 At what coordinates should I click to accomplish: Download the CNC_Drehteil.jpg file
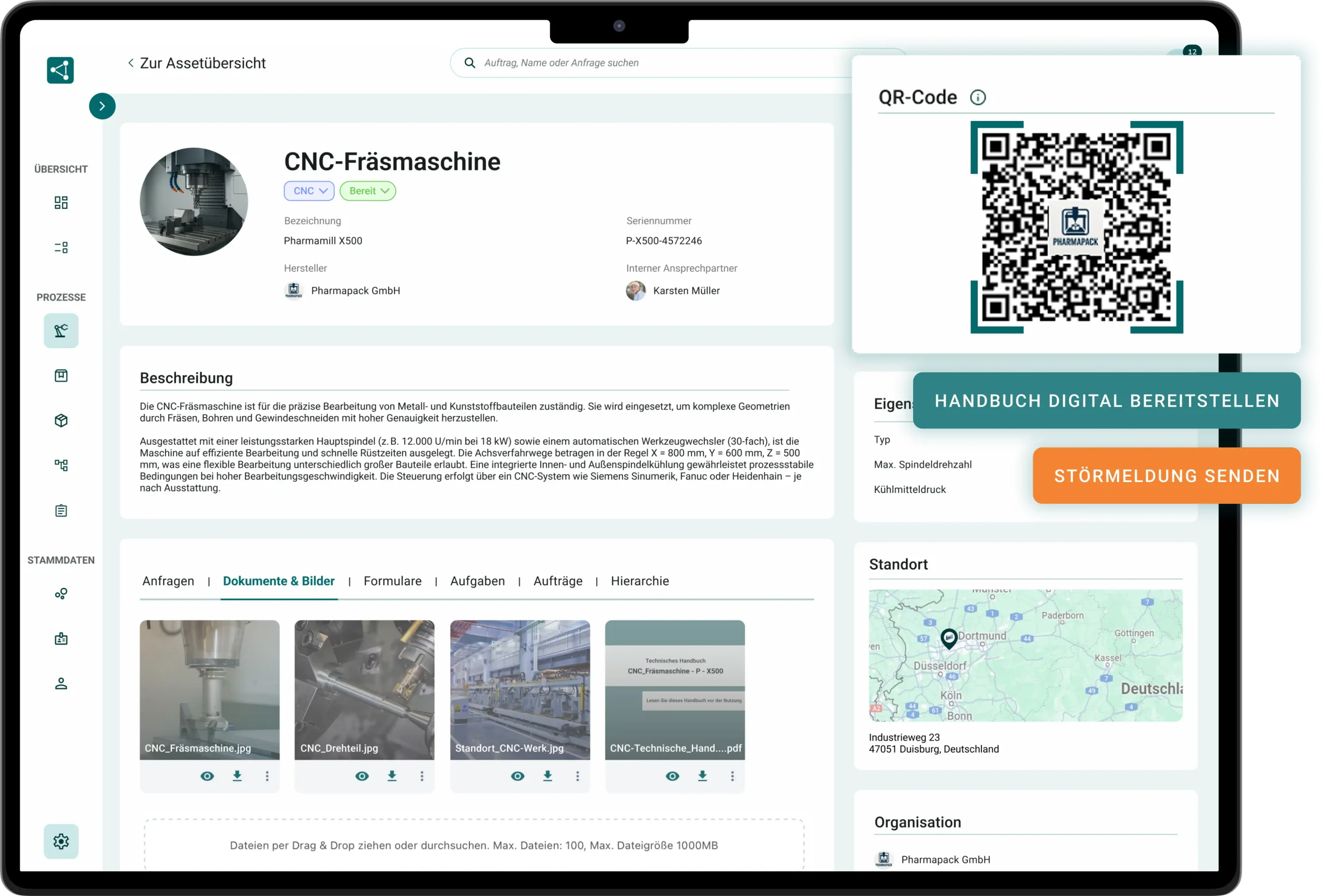pos(392,776)
